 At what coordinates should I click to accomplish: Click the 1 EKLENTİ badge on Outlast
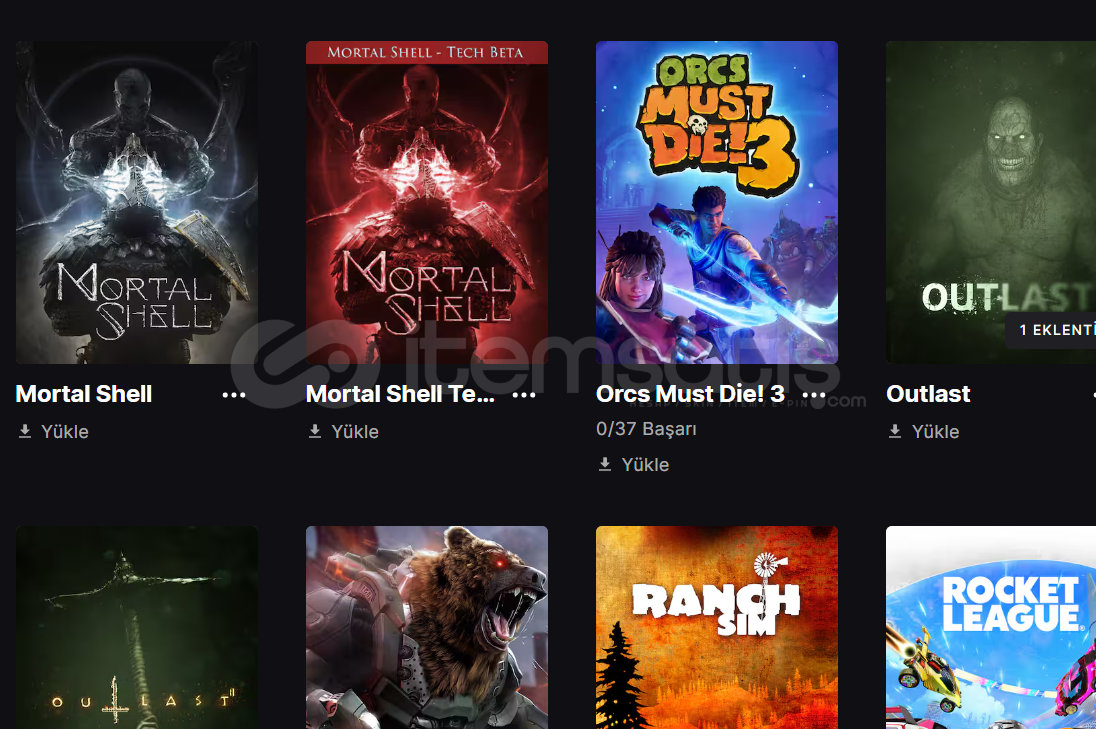[x=1051, y=331]
